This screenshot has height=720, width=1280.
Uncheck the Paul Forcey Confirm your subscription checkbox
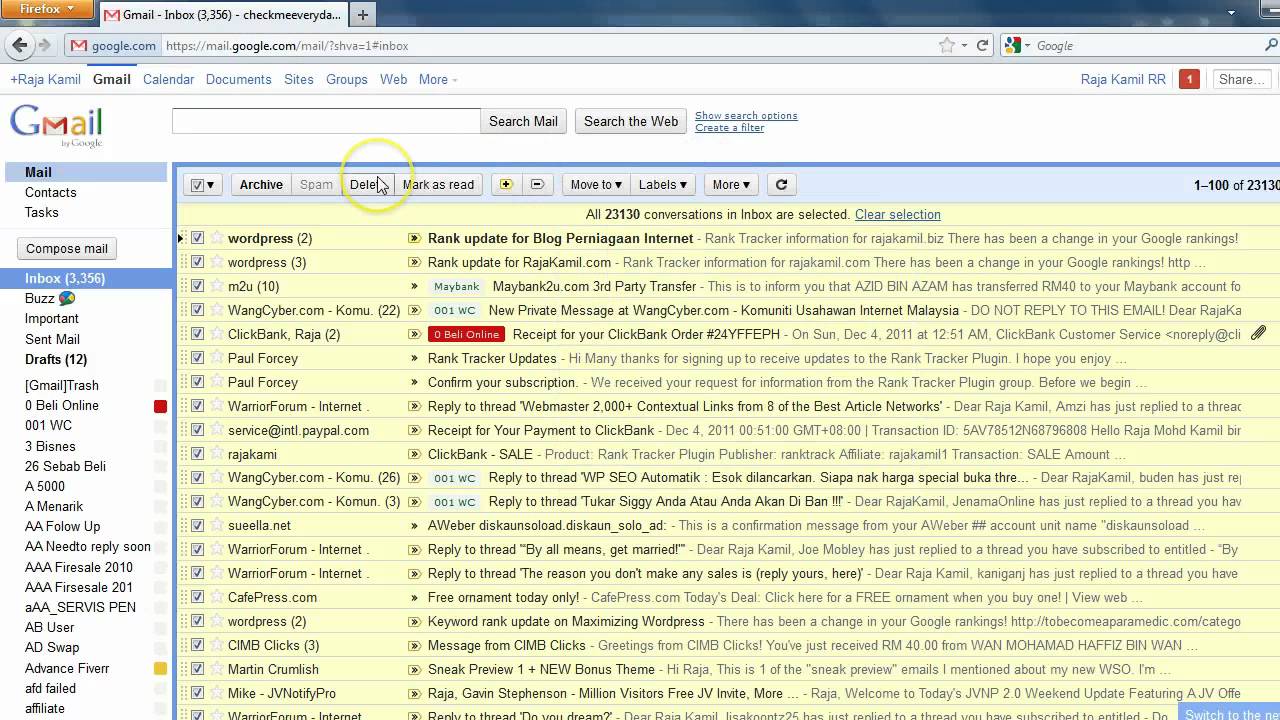coord(197,382)
